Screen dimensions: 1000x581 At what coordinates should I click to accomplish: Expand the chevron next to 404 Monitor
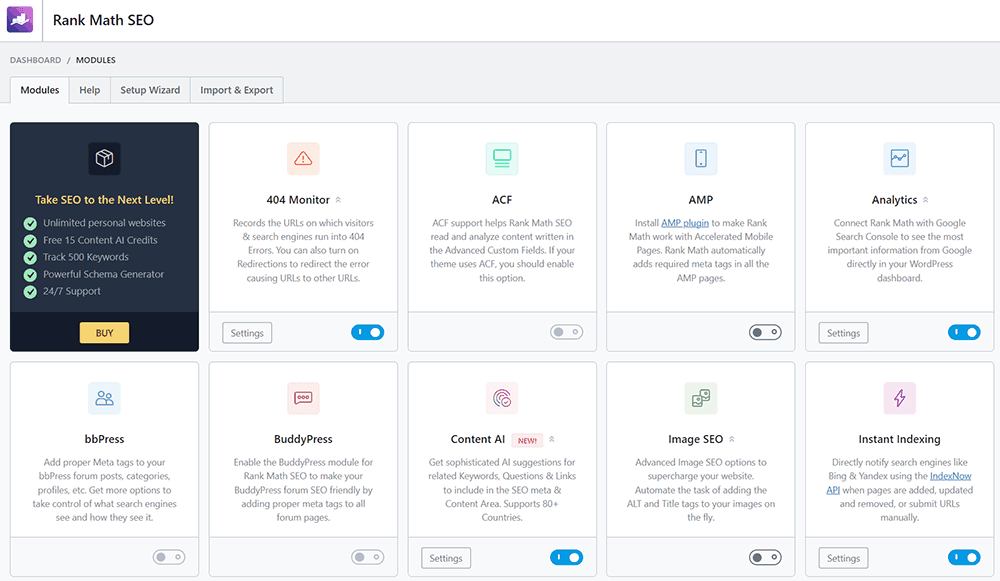pyautogui.click(x=338, y=200)
